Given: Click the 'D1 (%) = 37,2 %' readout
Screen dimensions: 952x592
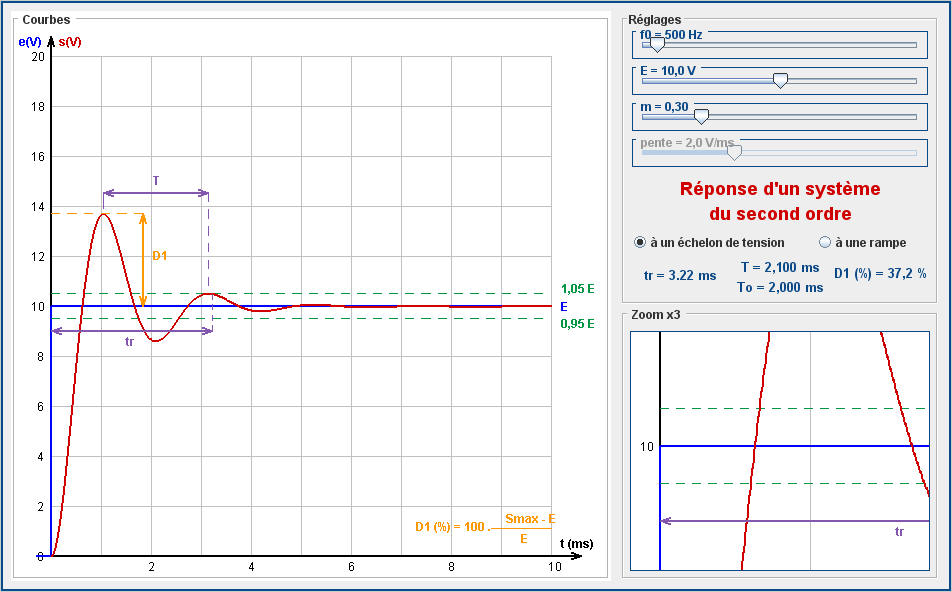Looking at the screenshot, I should (x=880, y=273).
